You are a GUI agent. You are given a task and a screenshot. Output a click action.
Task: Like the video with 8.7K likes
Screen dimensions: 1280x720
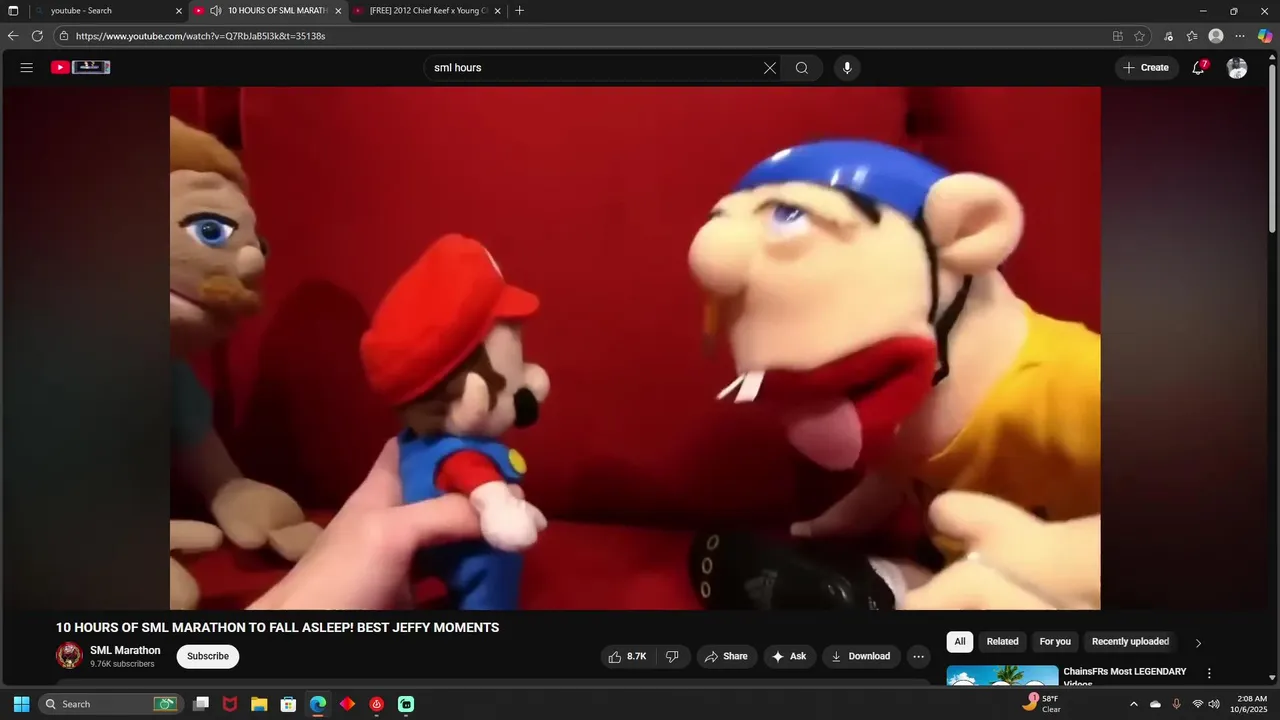tap(628, 656)
